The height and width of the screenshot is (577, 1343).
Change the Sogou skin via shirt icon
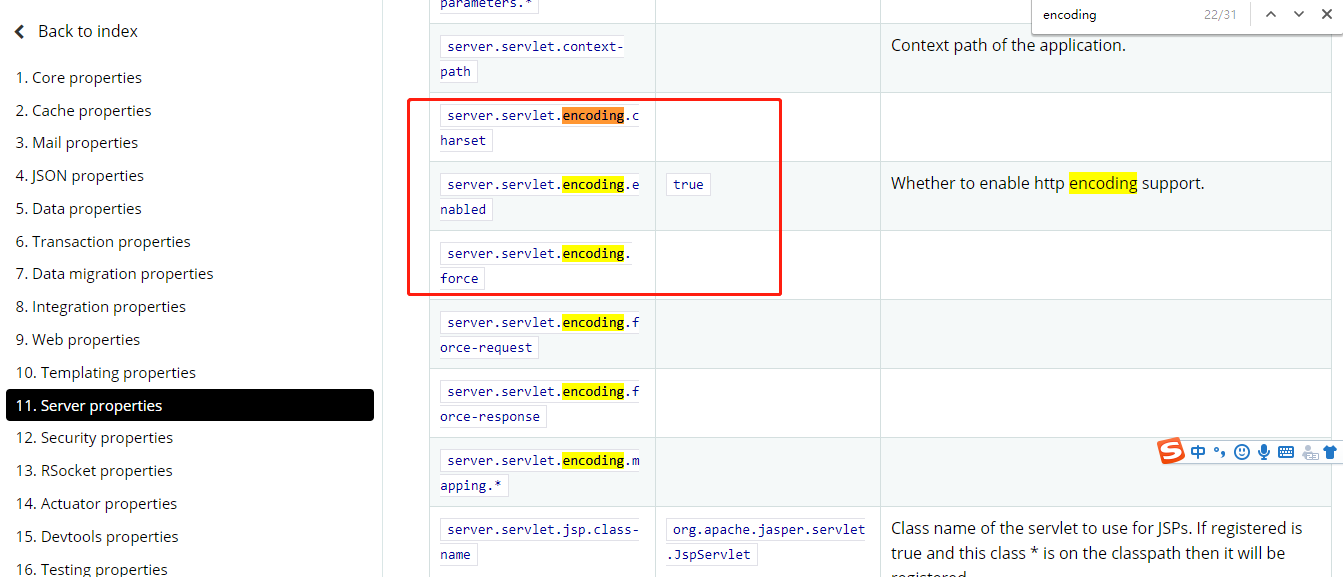coord(1330,452)
